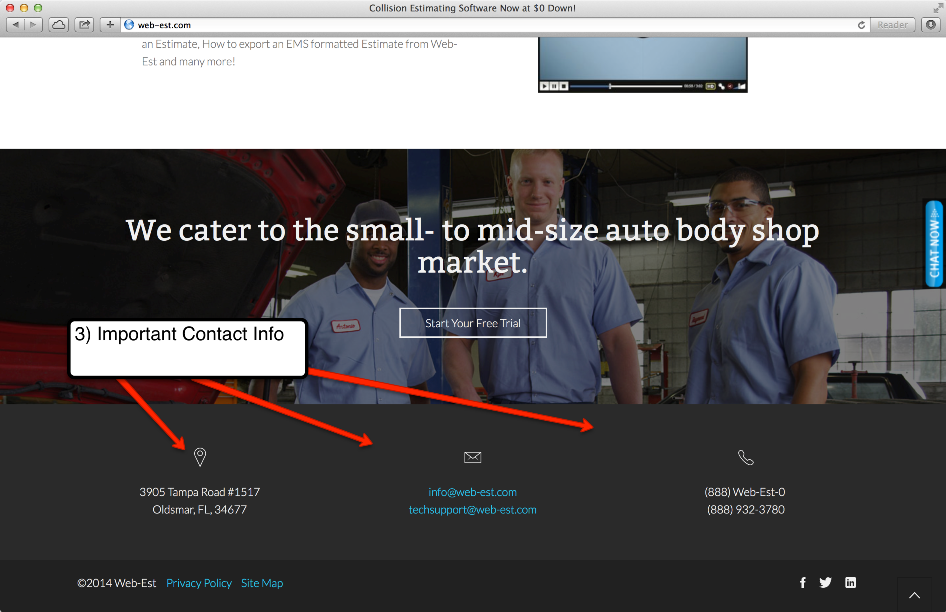
Task: Zoom the Safari window with green button
Action: (38, 8)
